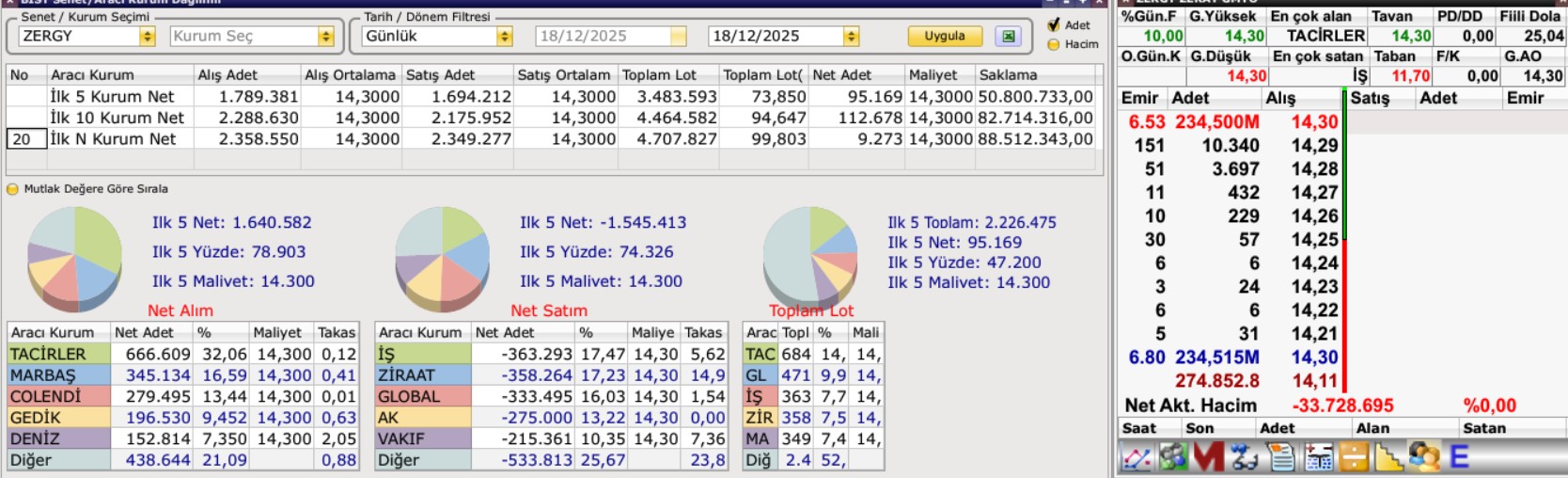Open the Günlük period dropdown
The width and height of the screenshot is (1568, 478).
[x=504, y=37]
